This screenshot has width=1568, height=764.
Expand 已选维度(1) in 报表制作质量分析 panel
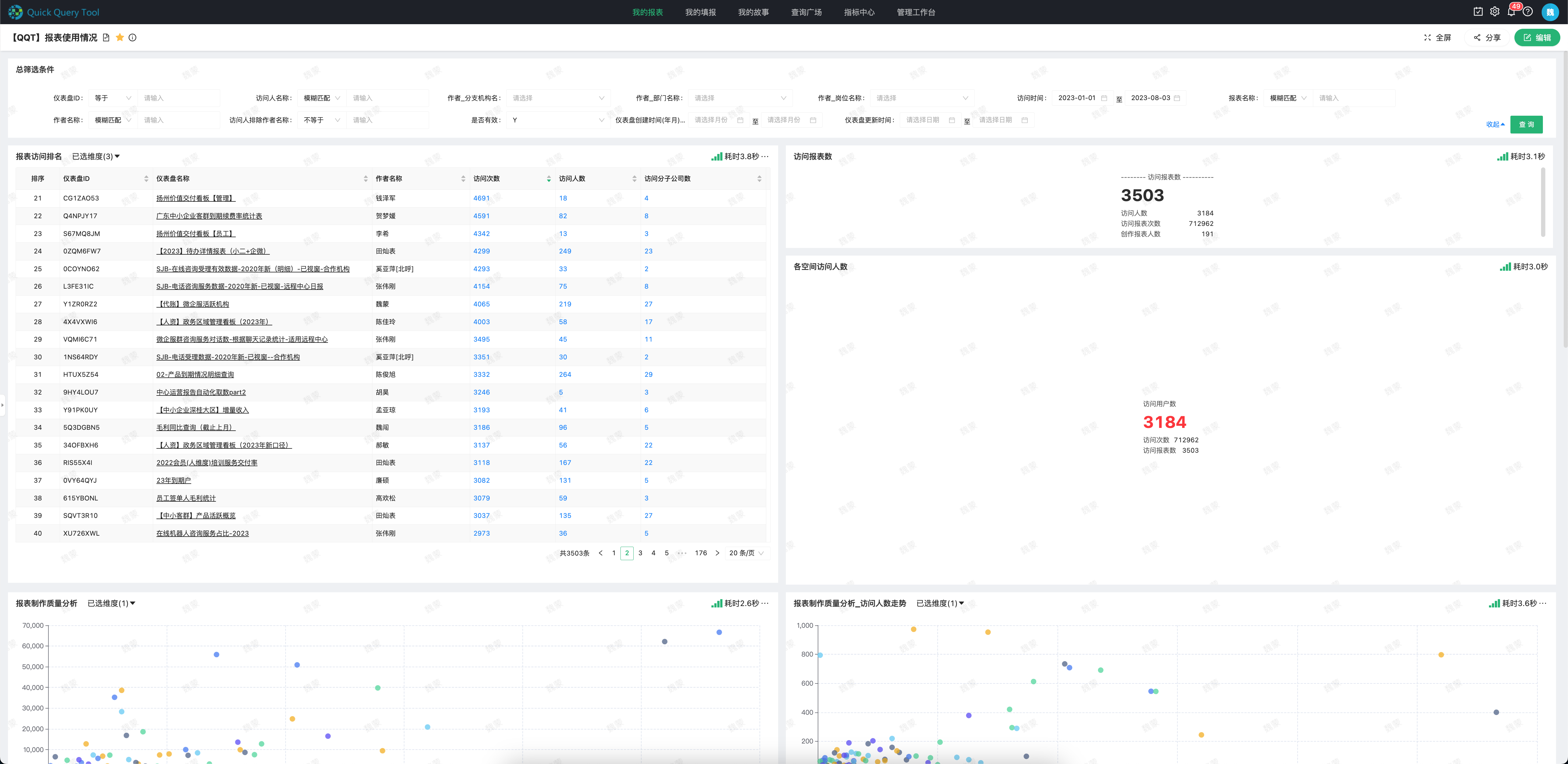coord(111,603)
